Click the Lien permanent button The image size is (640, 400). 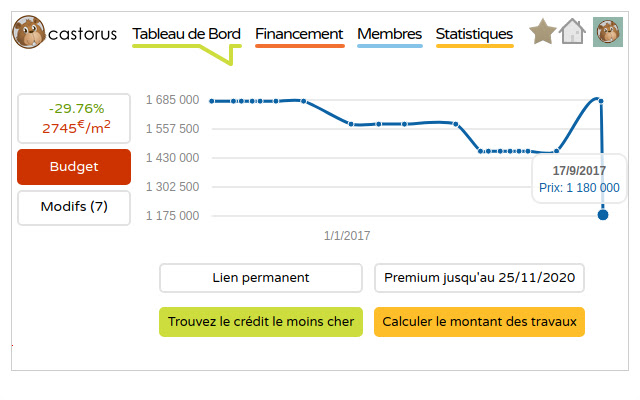tap(261, 278)
